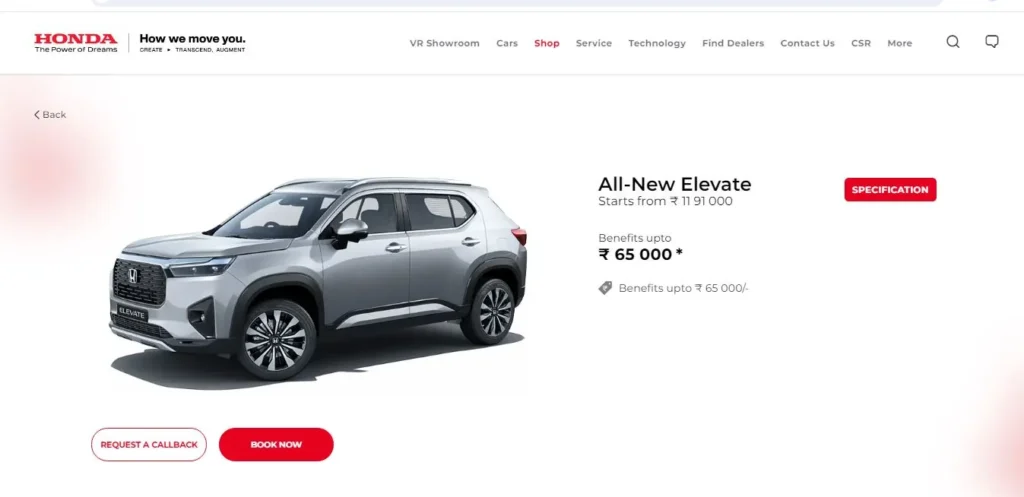Click the silver Elevate car image
The width and height of the screenshot is (1024, 497).
318,279
